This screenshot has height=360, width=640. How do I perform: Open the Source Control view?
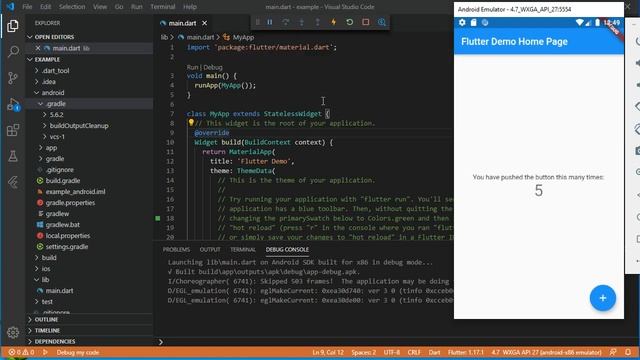(13, 78)
